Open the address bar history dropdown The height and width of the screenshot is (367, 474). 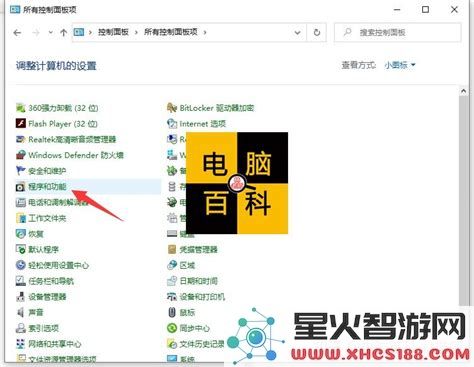tap(297, 33)
